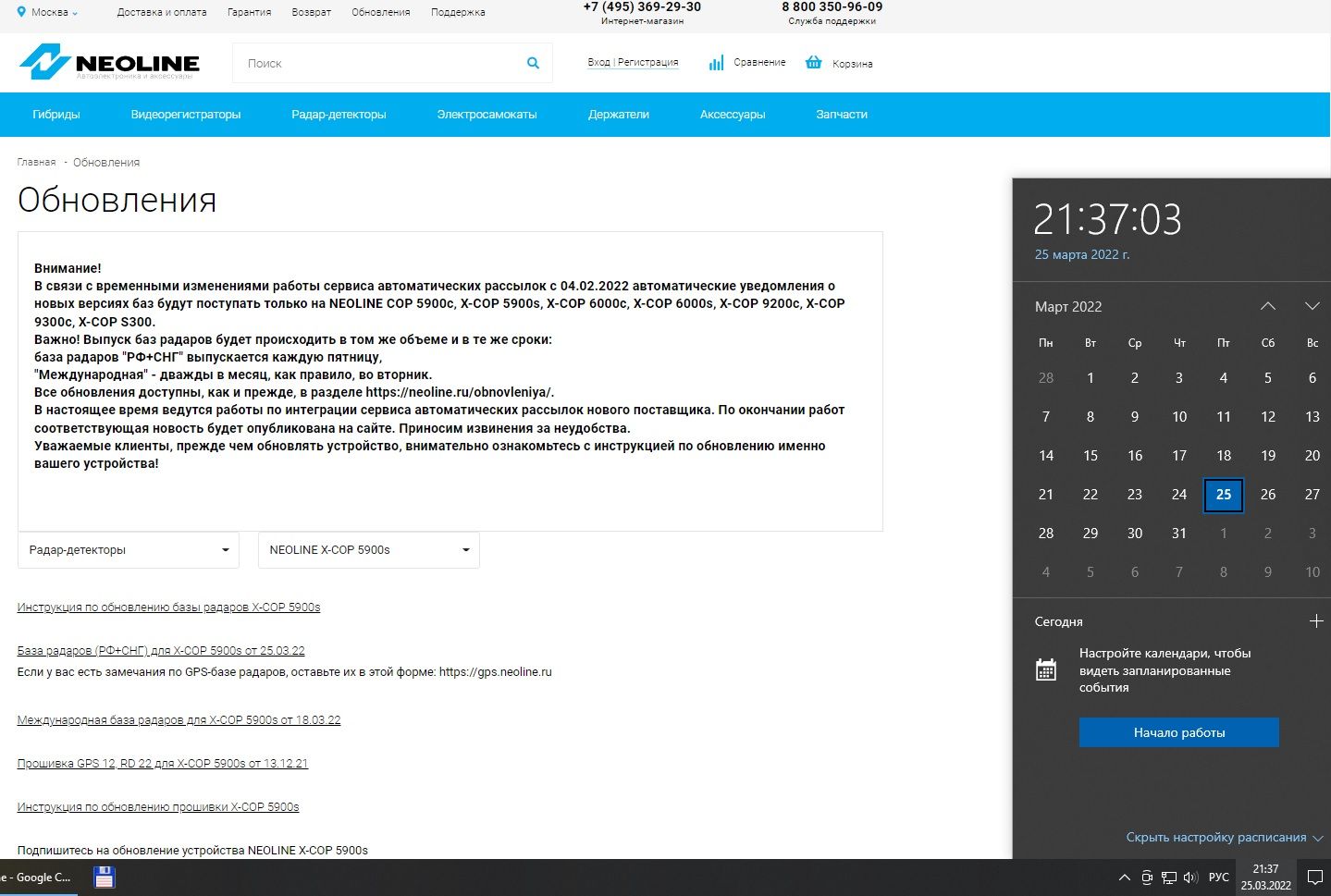Image resolution: width=1331 pixels, height=896 pixels.
Task: Open the comparison bar-chart icon
Action: point(716,63)
